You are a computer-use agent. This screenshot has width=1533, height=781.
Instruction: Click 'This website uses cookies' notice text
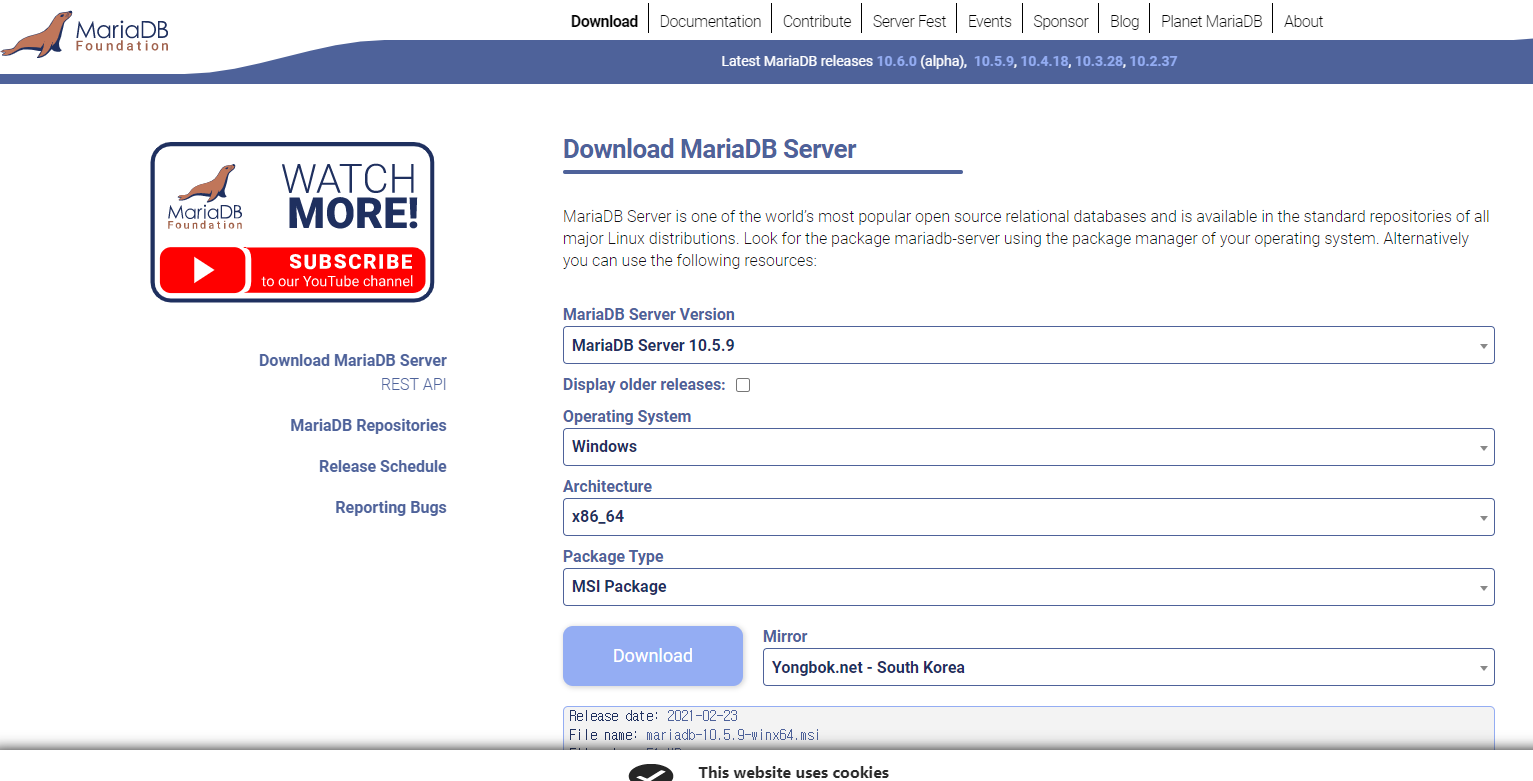[x=793, y=772]
